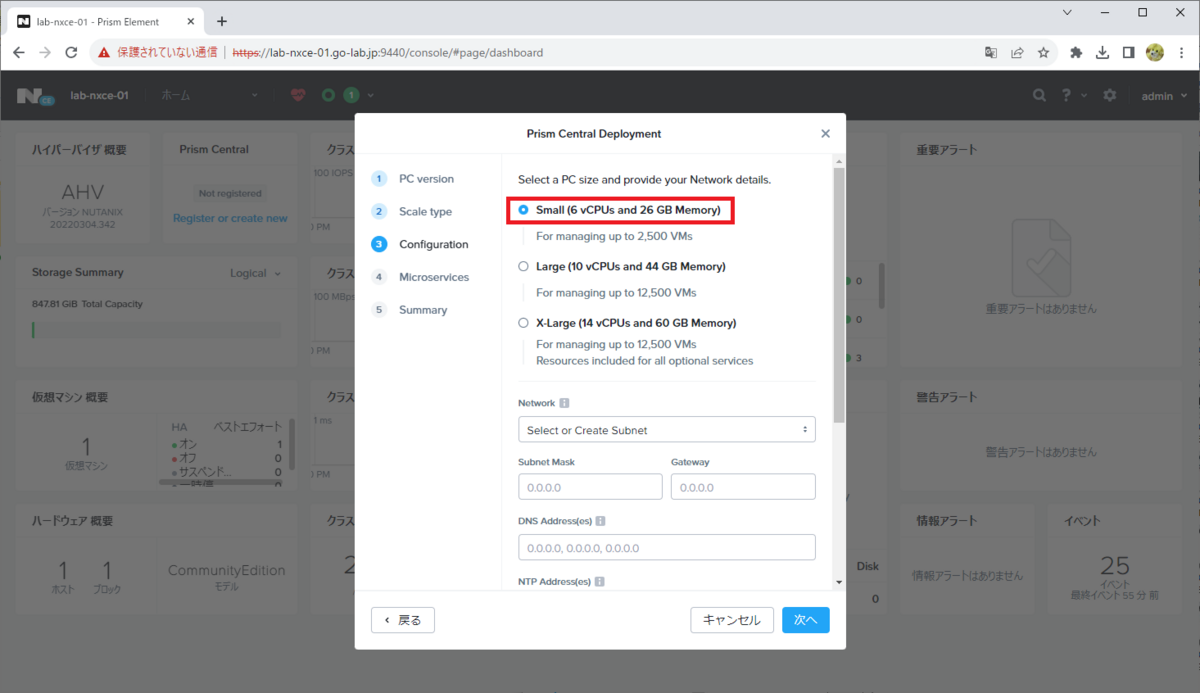Open the tab search chevron

point(1068,13)
